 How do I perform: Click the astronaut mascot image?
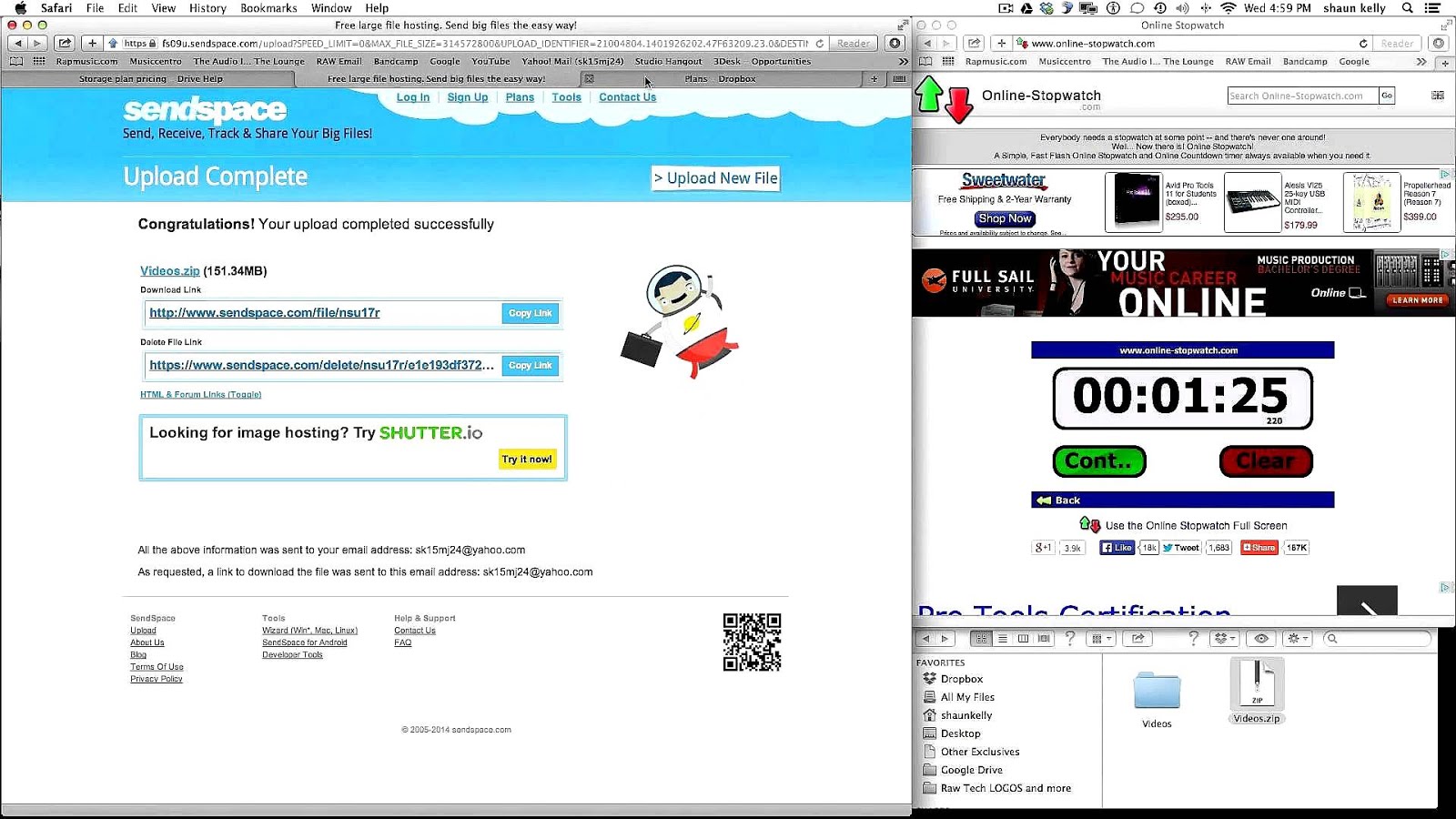tap(681, 321)
